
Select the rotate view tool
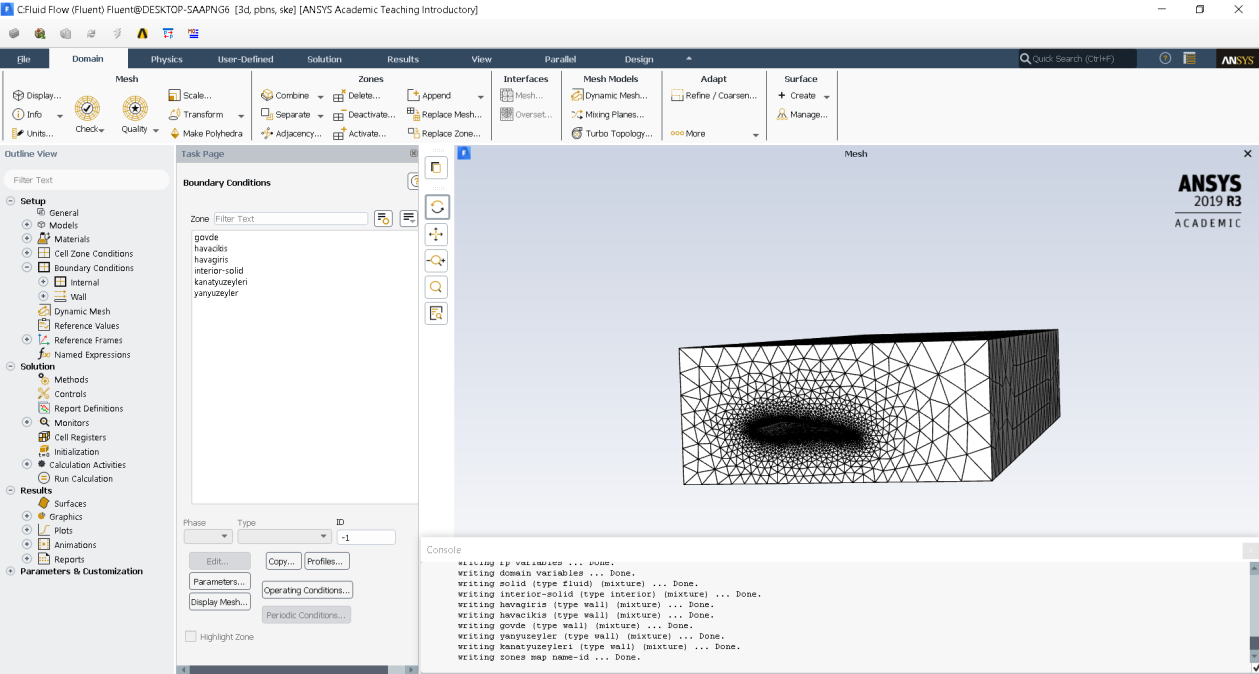pyautogui.click(x=436, y=207)
